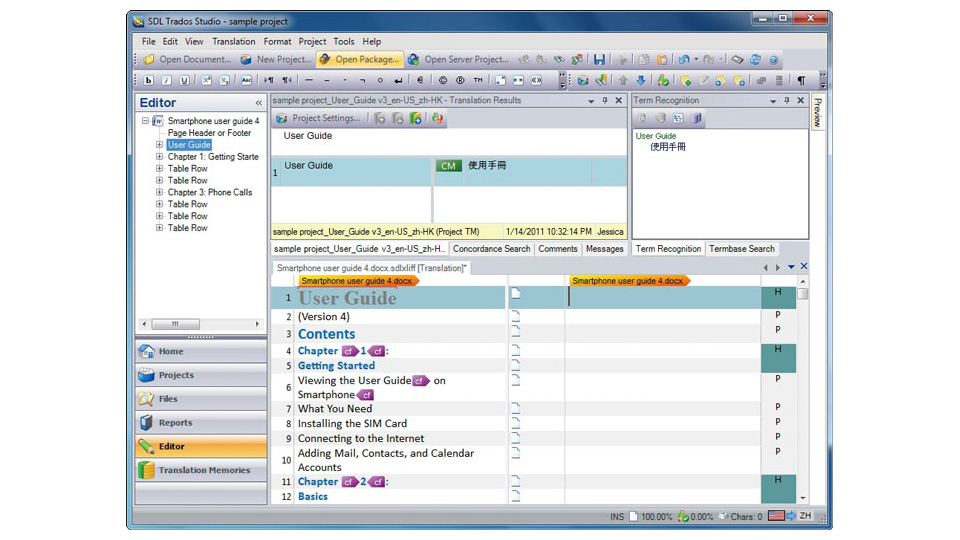Screen dimensions: 960x540
Task: Click the editor scrollbar down arrow
Action: click(803, 498)
